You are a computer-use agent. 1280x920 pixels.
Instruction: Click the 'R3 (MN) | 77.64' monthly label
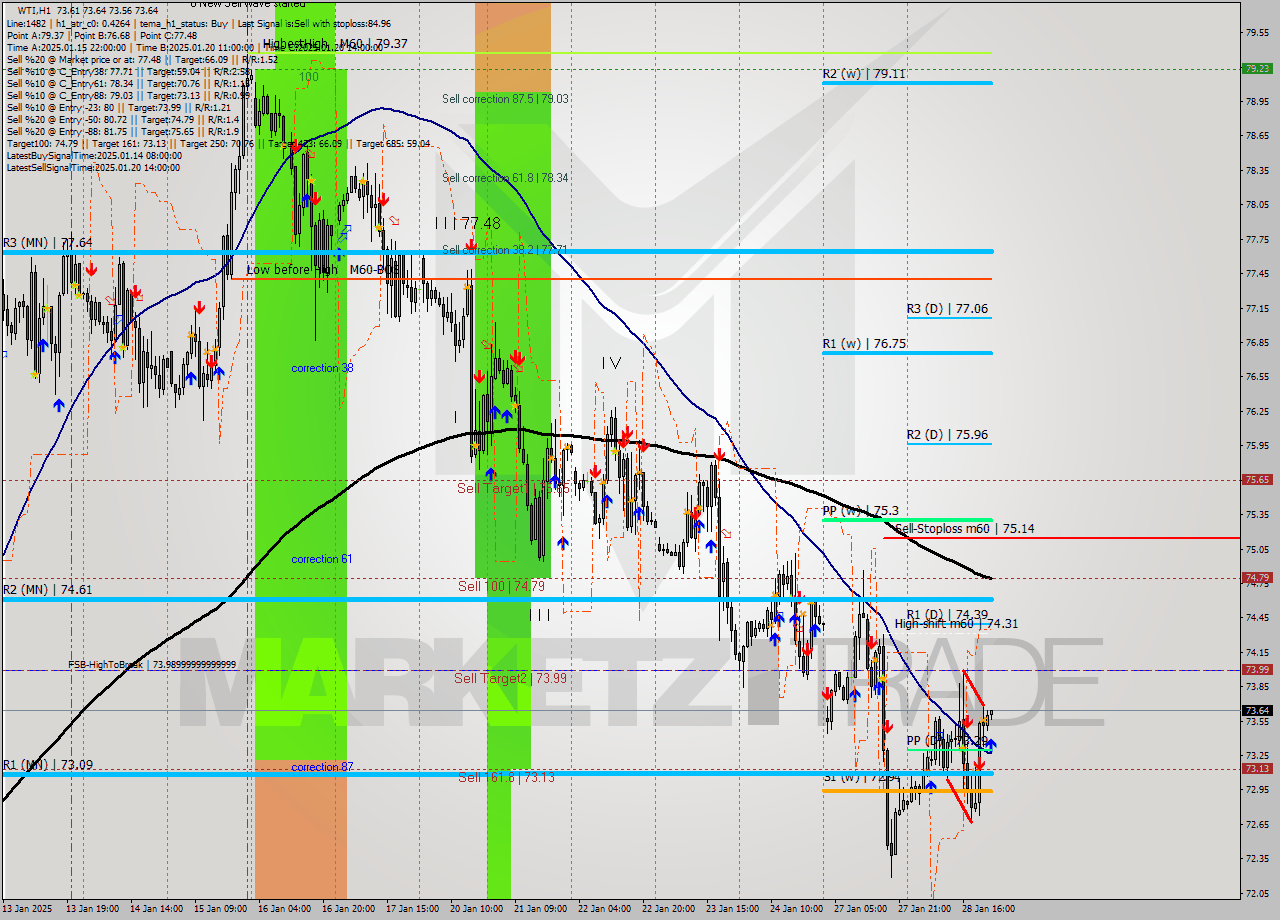pyautogui.click(x=47, y=243)
